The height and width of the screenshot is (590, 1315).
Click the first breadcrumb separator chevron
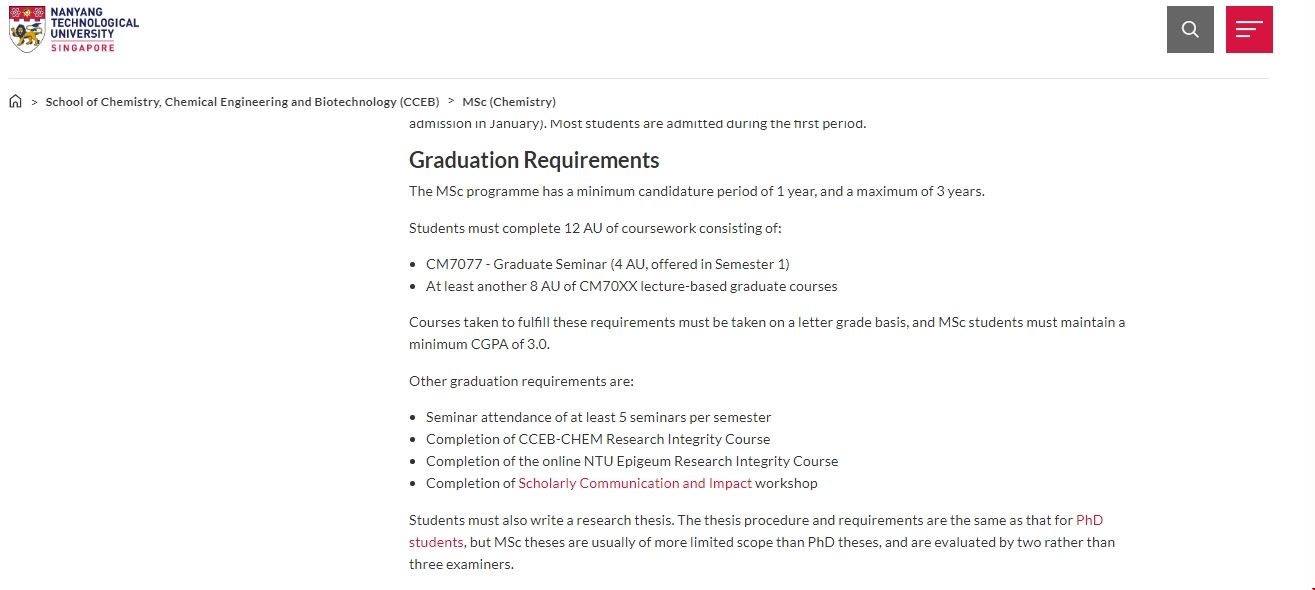[36, 101]
